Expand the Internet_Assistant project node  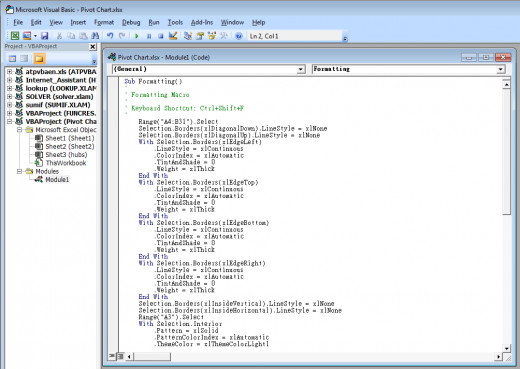point(10,80)
